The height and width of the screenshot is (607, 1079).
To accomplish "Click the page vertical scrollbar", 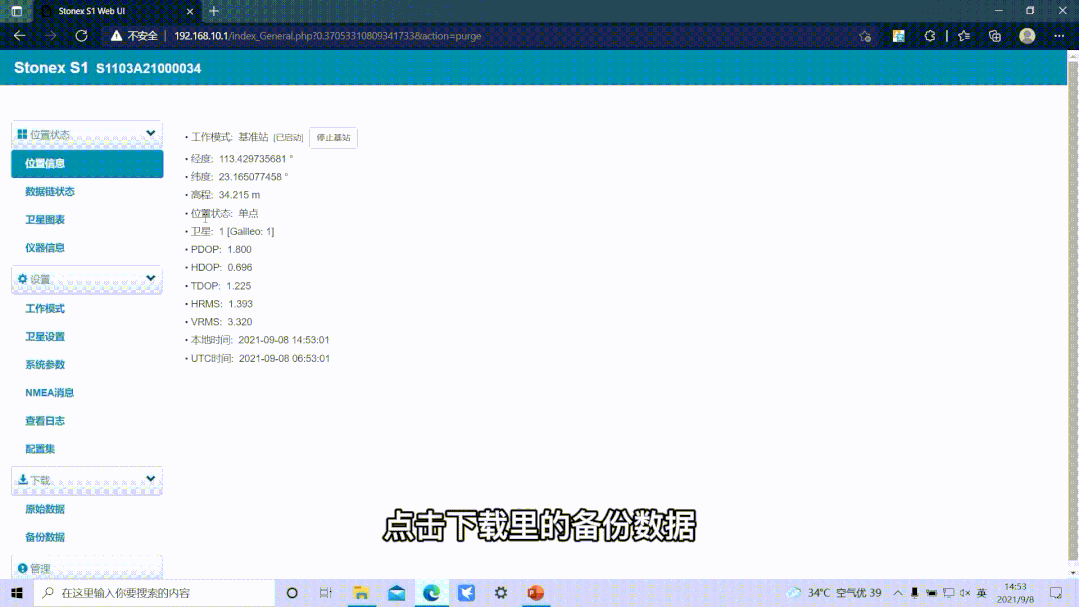I will tap(1073, 300).
